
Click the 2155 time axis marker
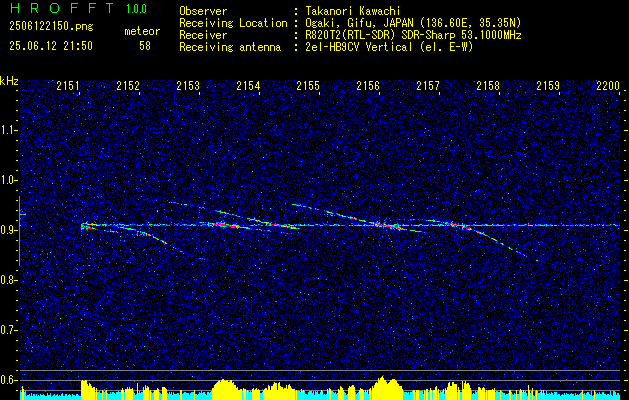[x=308, y=86]
